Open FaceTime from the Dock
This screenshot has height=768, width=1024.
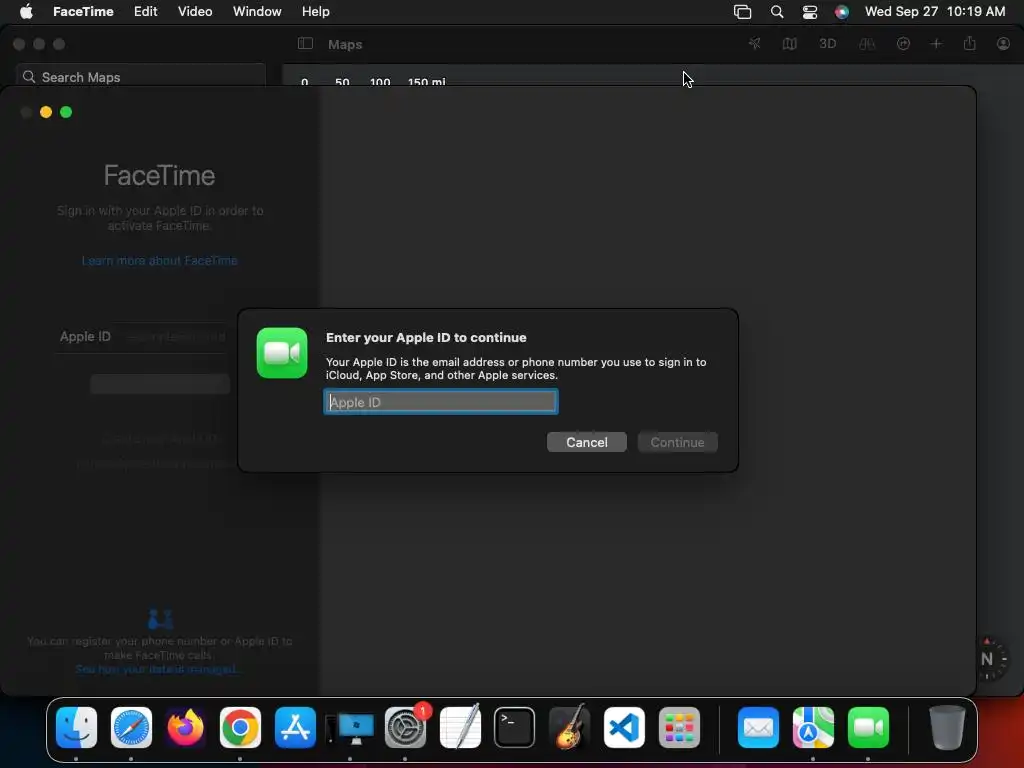[868, 728]
